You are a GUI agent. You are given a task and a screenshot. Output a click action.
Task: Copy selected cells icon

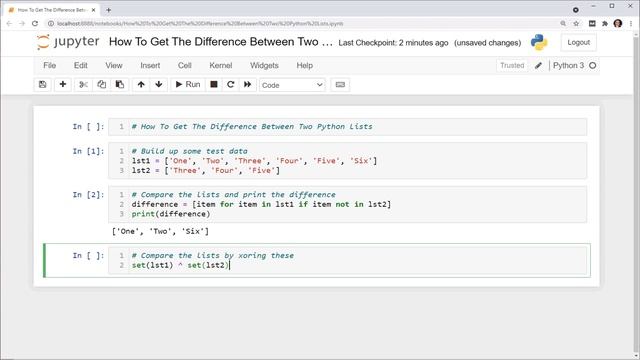pos(102,84)
